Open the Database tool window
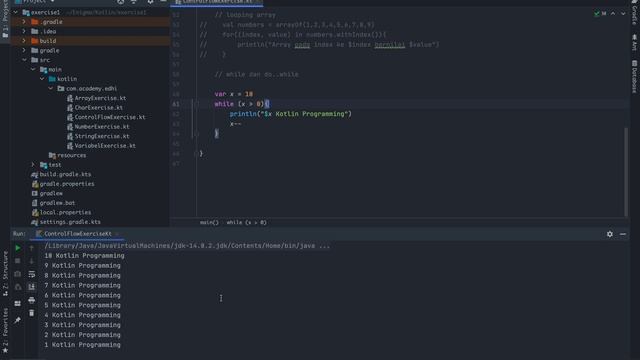 pyautogui.click(x=634, y=77)
